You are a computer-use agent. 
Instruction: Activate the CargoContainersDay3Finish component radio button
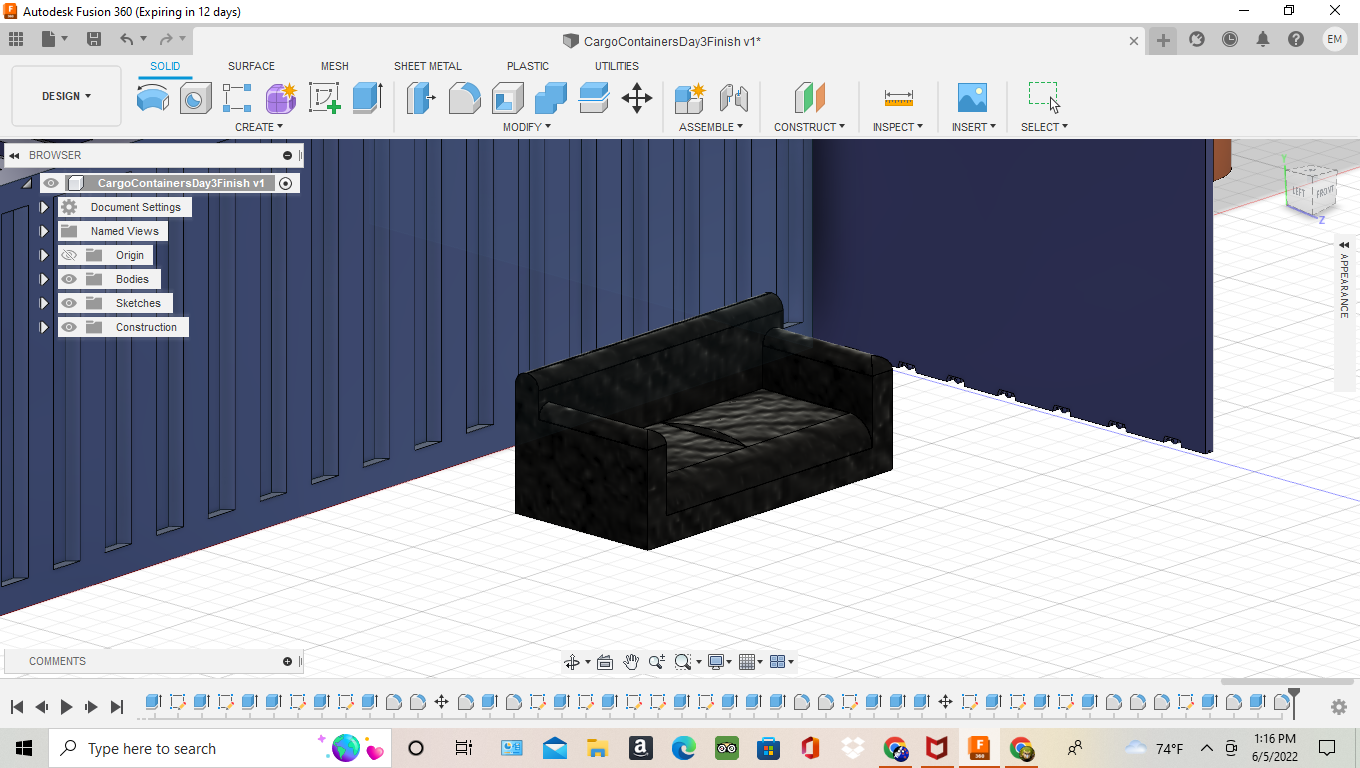click(x=286, y=183)
